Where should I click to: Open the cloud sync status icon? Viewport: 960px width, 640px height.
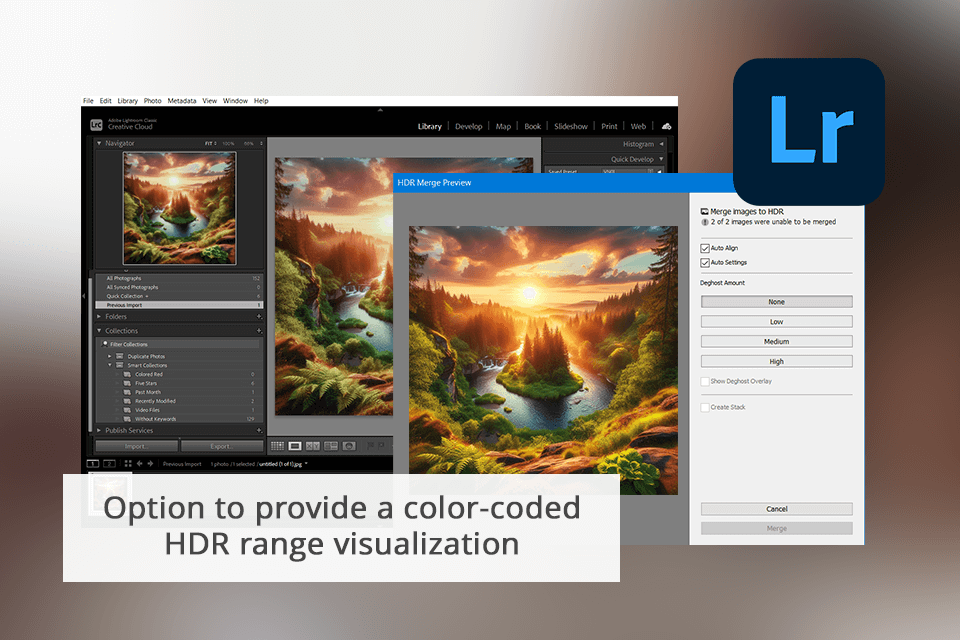(666, 126)
